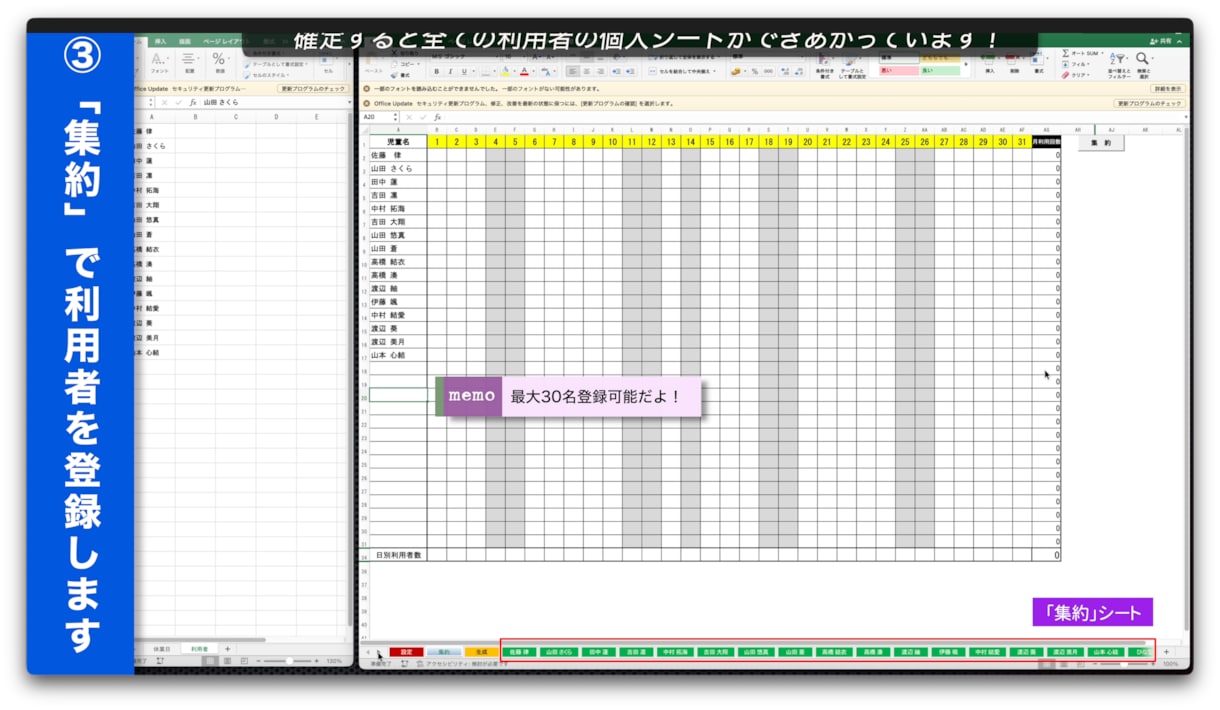Screen dimensions: 1220x710
Task: Click the name box showing A20
Action: 376,117
